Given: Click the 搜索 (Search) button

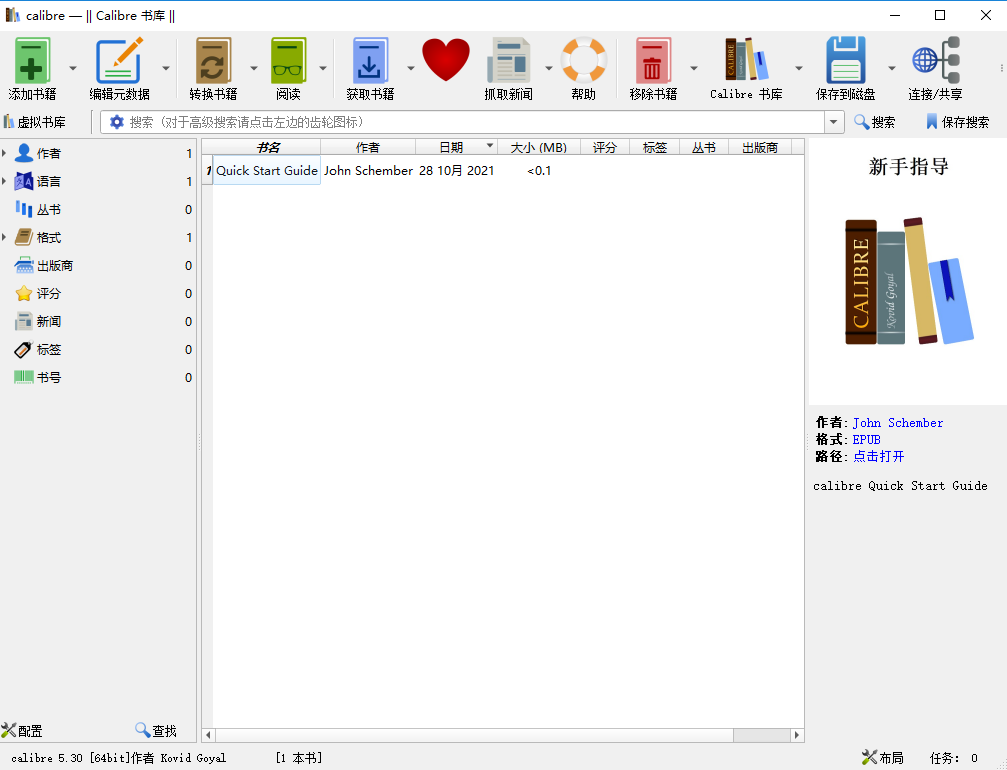Looking at the screenshot, I should (875, 122).
